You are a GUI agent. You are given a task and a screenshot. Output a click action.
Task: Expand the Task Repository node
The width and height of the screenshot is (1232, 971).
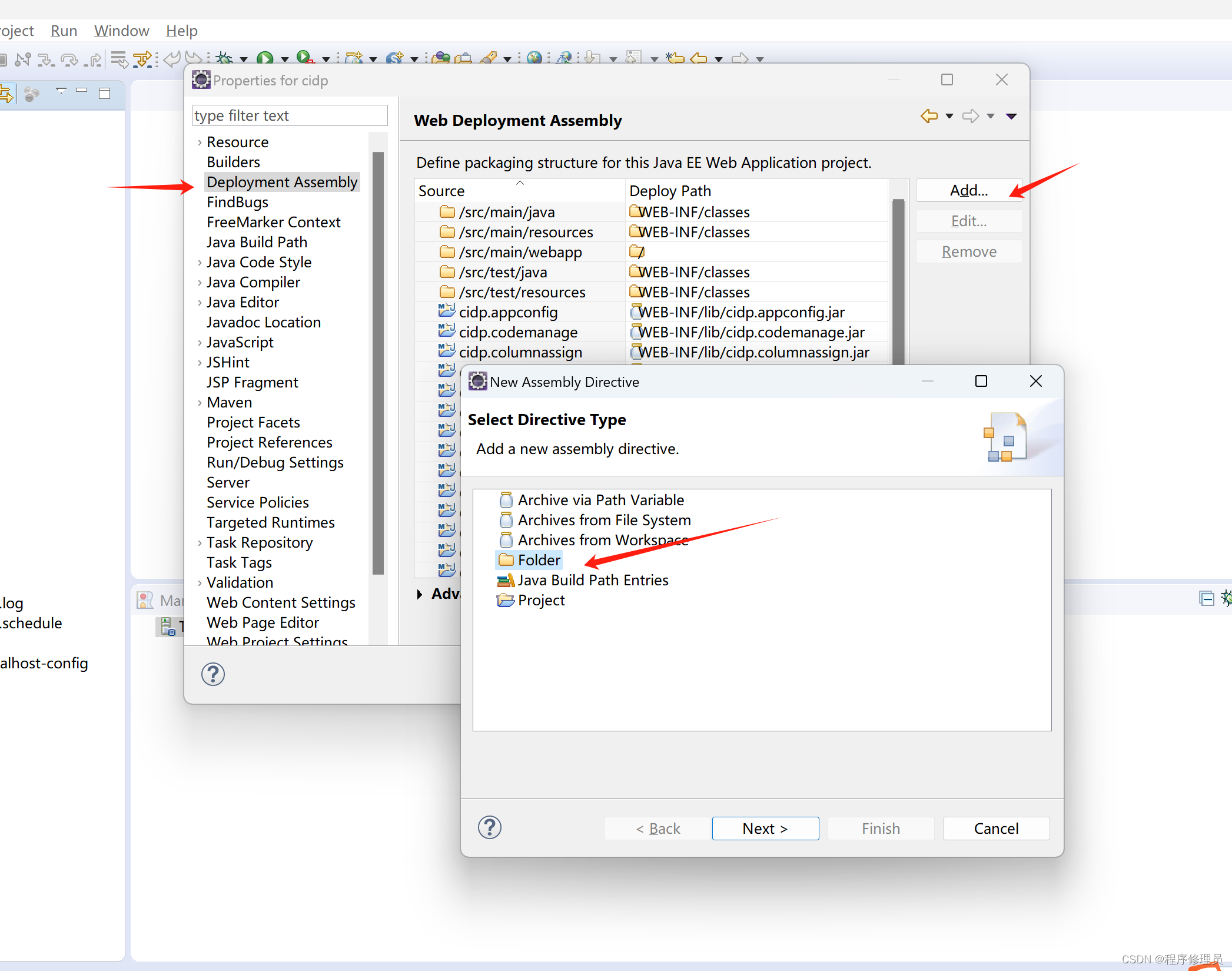[200, 543]
